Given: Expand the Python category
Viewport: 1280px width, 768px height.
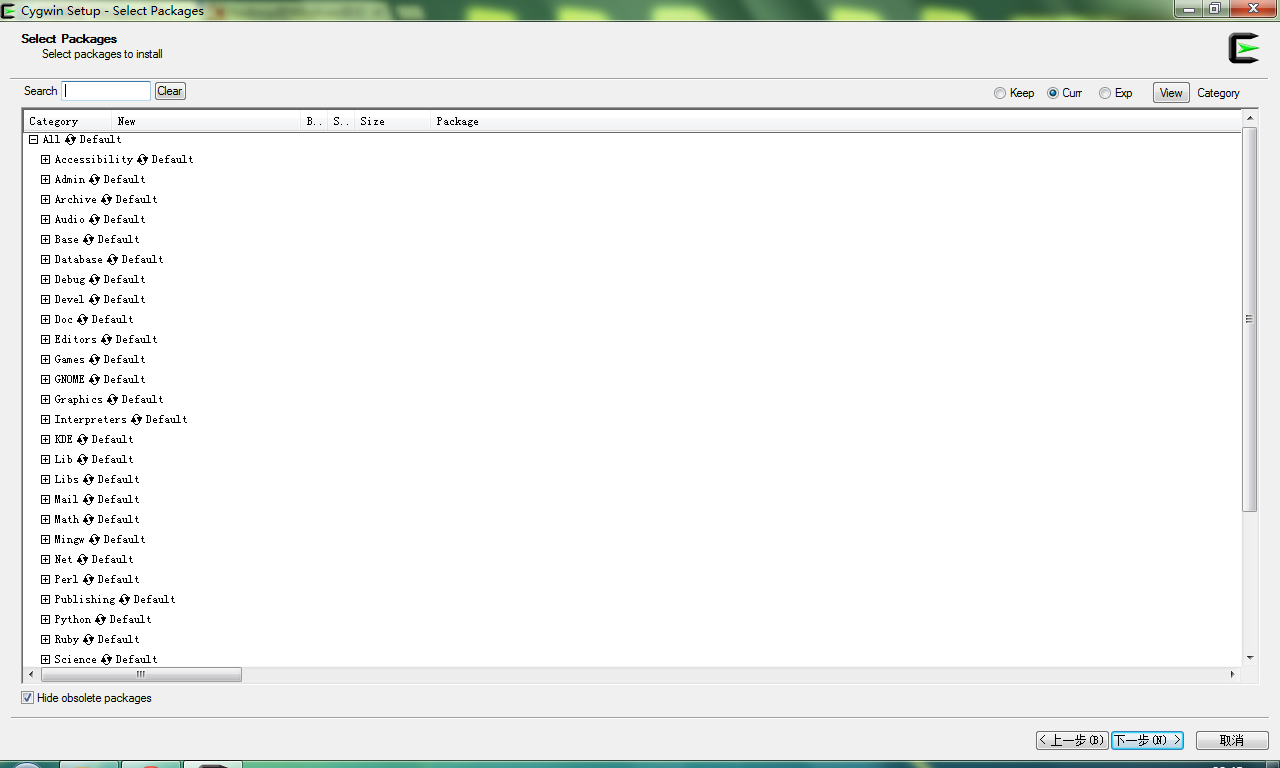Looking at the screenshot, I should [46, 619].
